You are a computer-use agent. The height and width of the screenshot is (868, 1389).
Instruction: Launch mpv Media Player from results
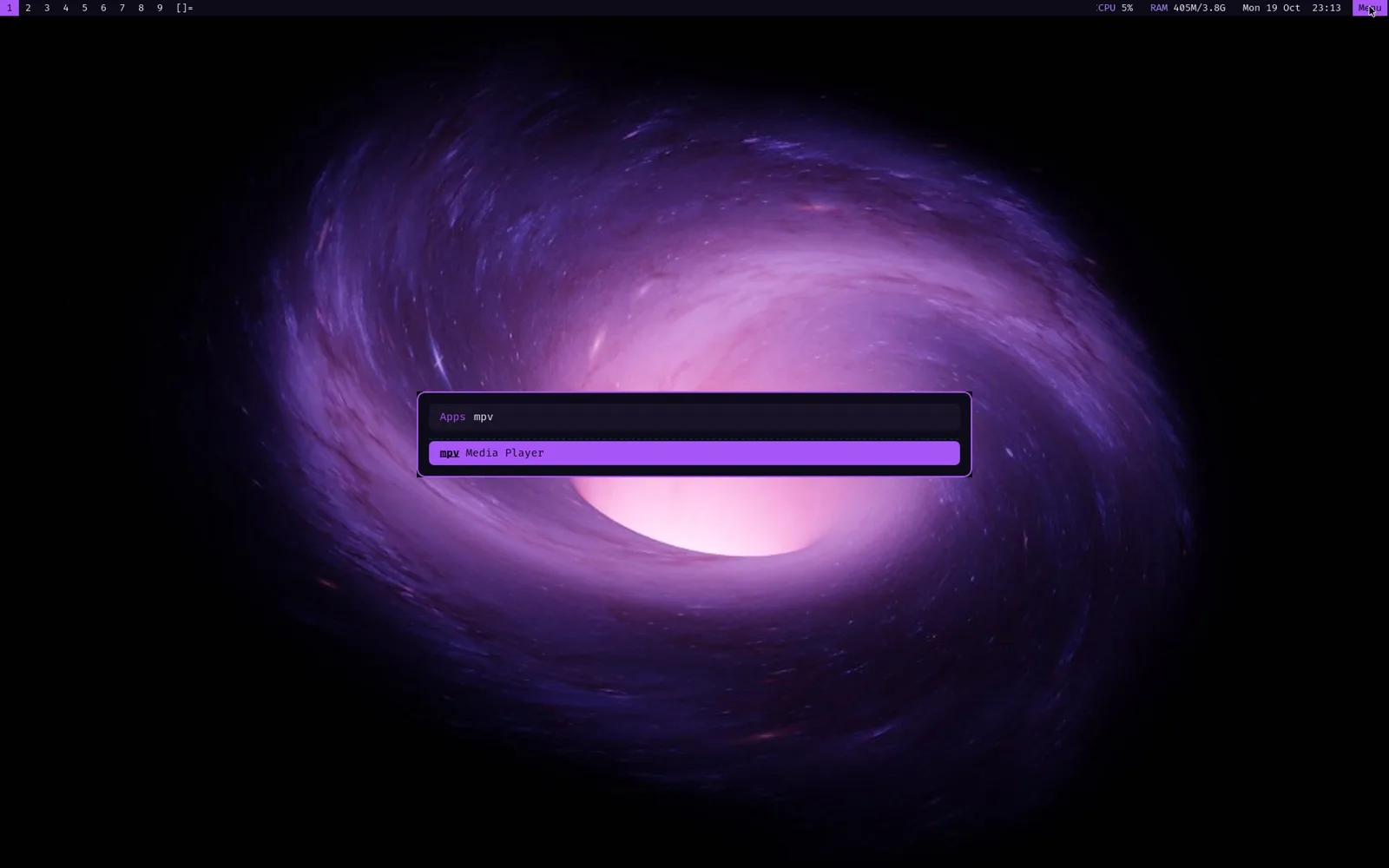click(x=694, y=453)
